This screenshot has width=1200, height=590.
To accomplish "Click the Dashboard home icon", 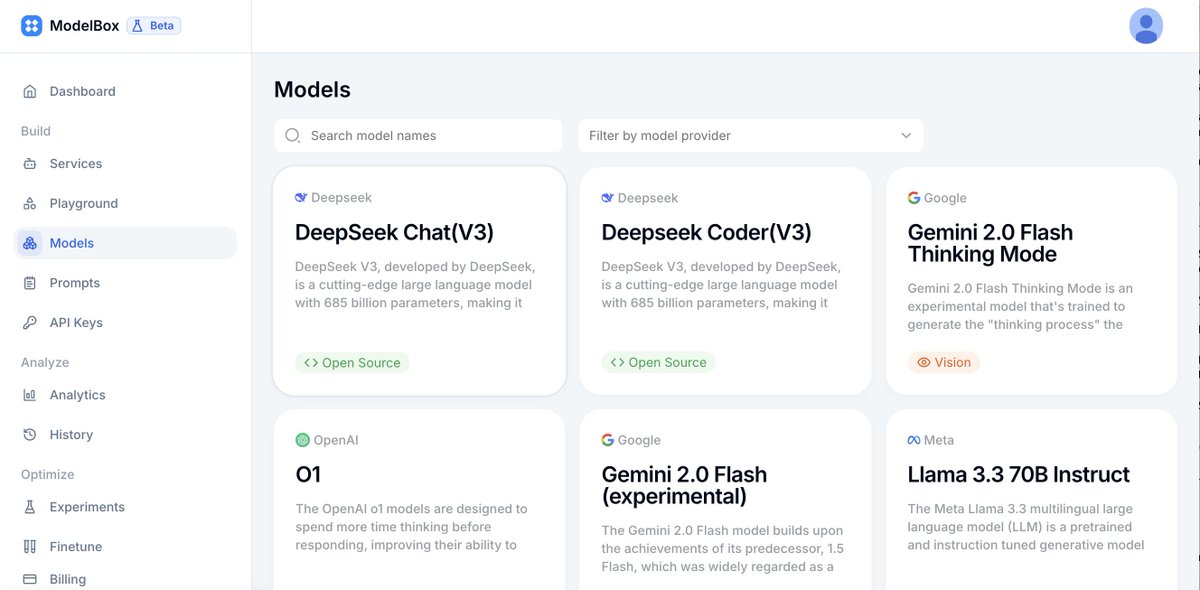I will point(30,91).
